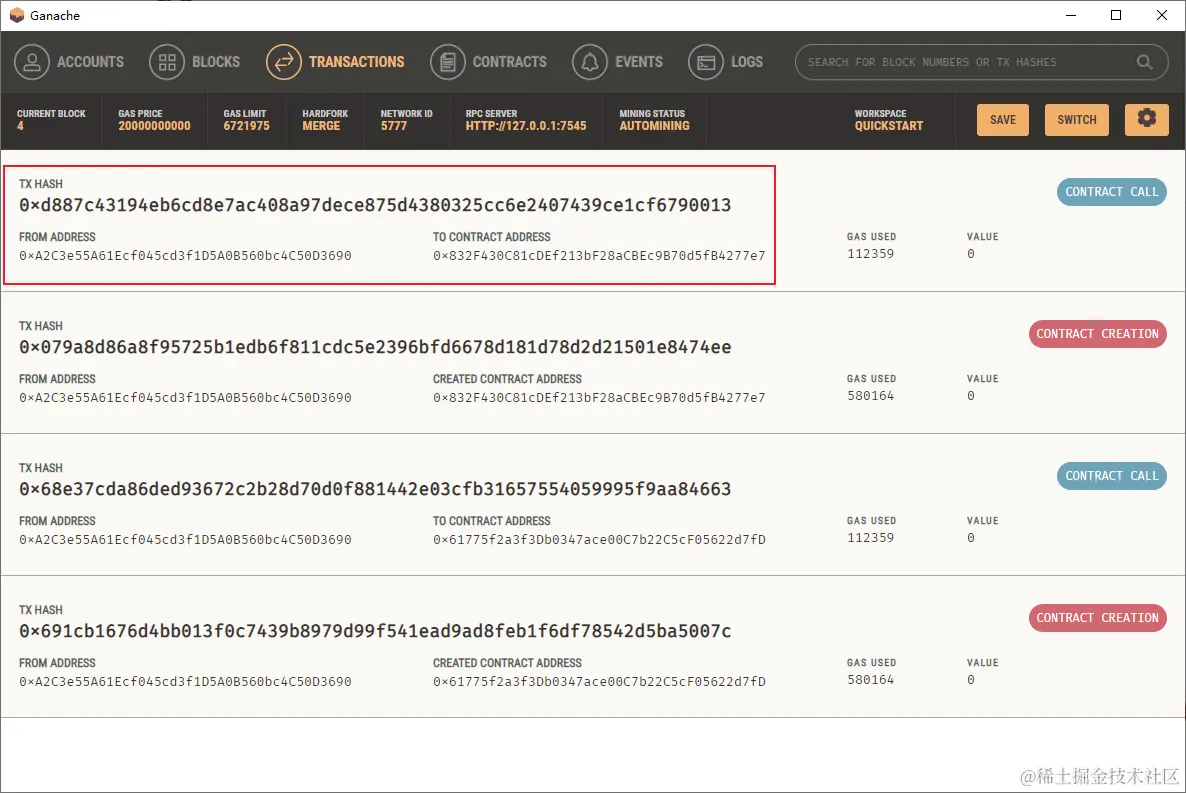
Task: Click gas used 112359 in first row
Action: 871,254
